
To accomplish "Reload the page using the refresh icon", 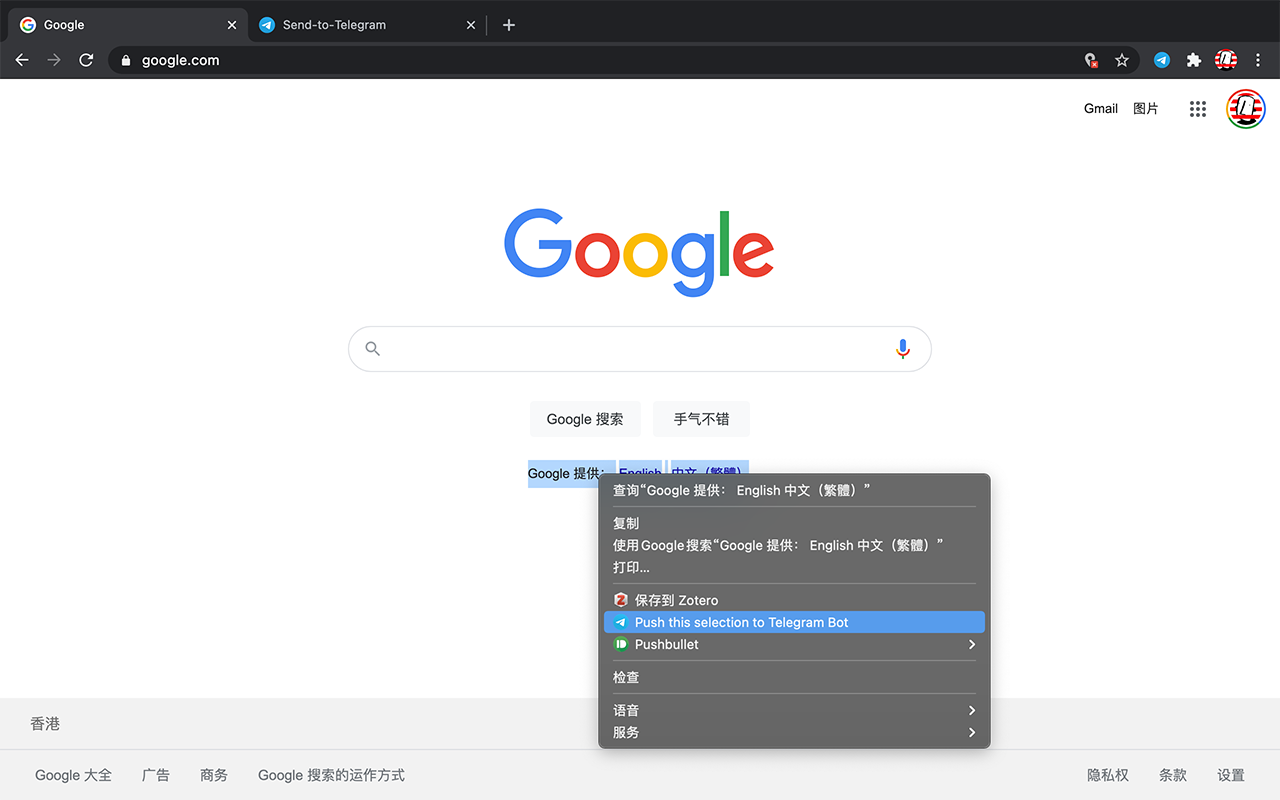I will click(x=86, y=60).
